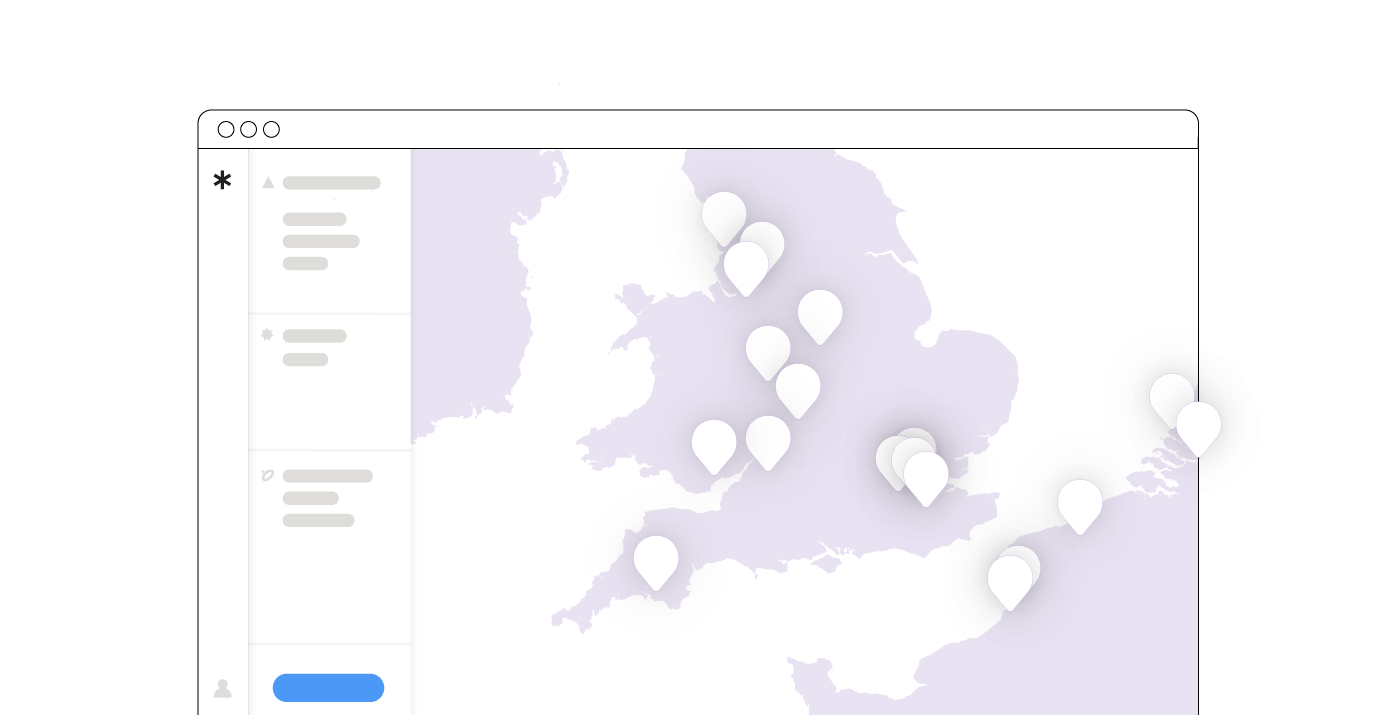
Task: Open the user profile icon in the sidebar
Action: coord(223,688)
